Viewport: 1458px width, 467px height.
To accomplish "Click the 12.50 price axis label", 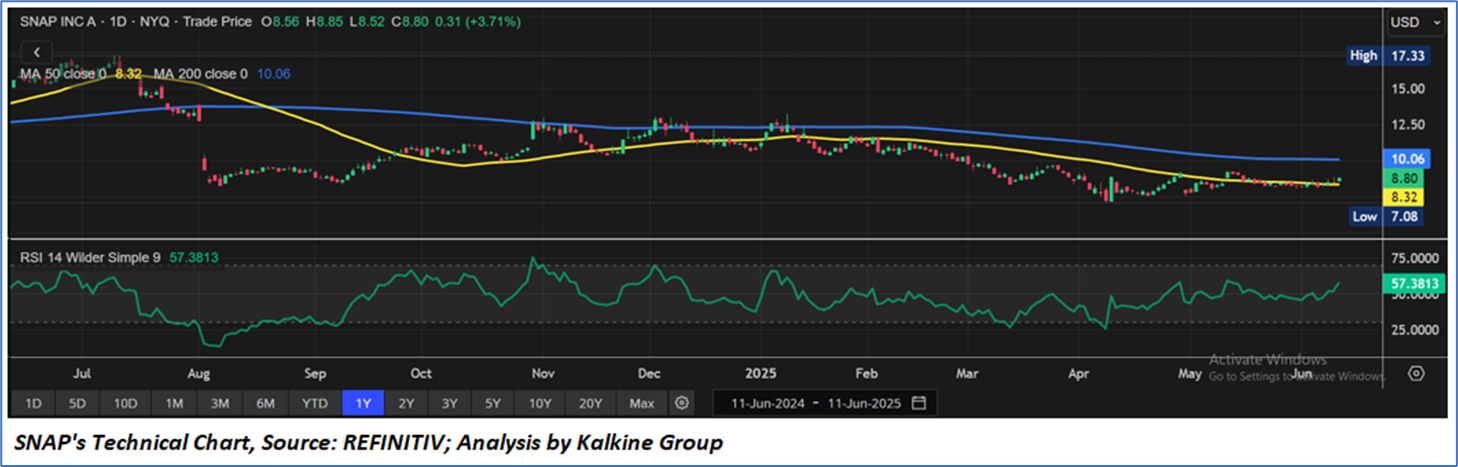I will click(x=1408, y=124).
